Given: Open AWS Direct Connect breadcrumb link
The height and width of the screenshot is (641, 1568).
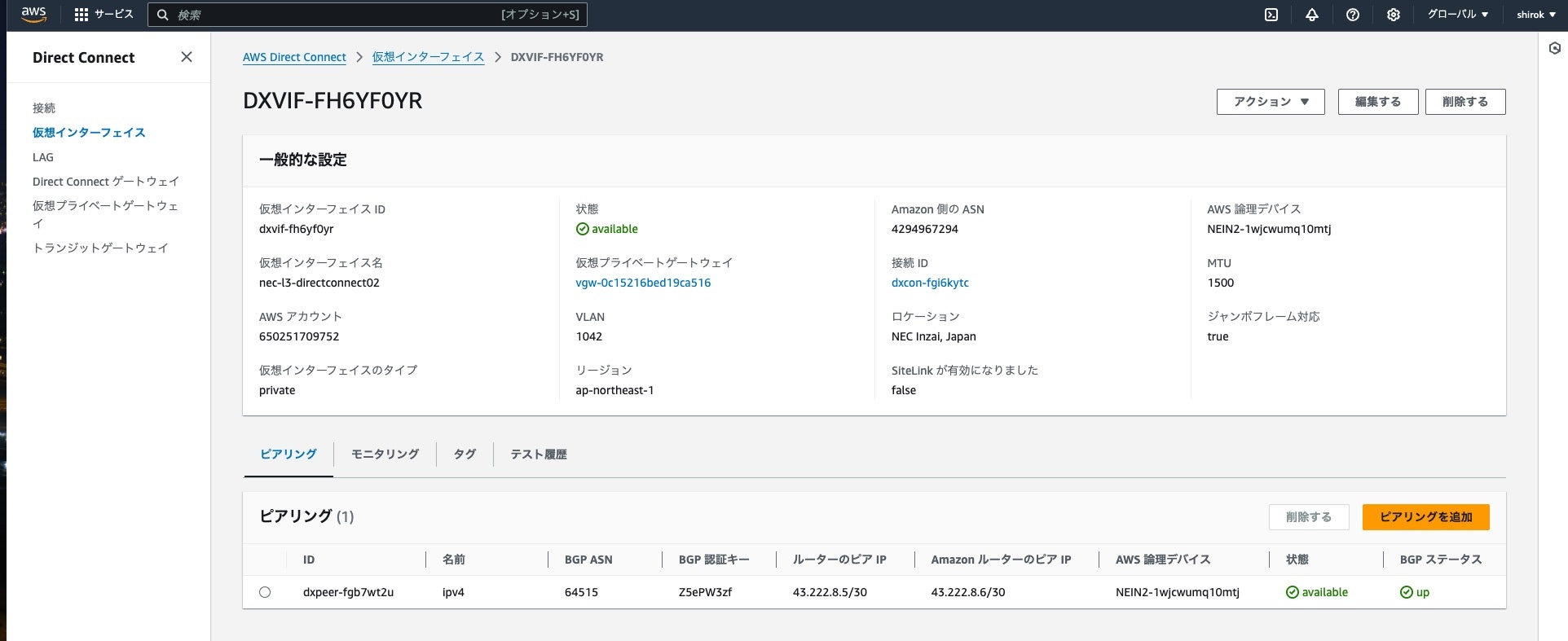Looking at the screenshot, I should coord(294,57).
